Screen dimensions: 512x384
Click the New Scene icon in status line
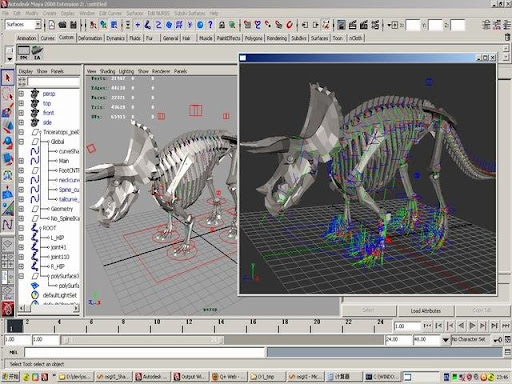tap(52, 25)
